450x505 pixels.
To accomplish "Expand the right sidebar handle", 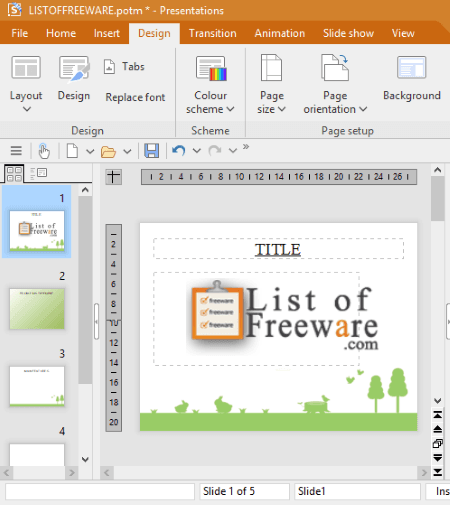I will (x=448, y=321).
